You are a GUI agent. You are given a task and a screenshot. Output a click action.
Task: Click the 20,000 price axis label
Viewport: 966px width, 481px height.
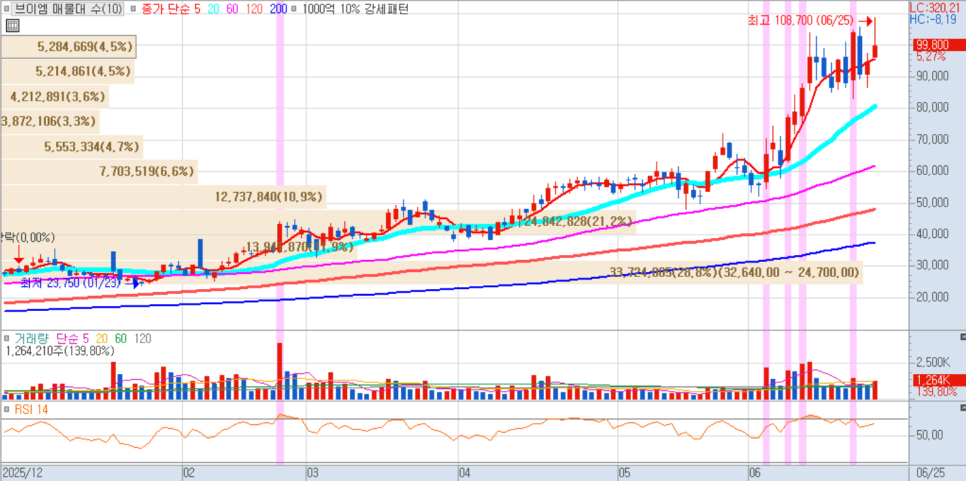[x=932, y=297]
